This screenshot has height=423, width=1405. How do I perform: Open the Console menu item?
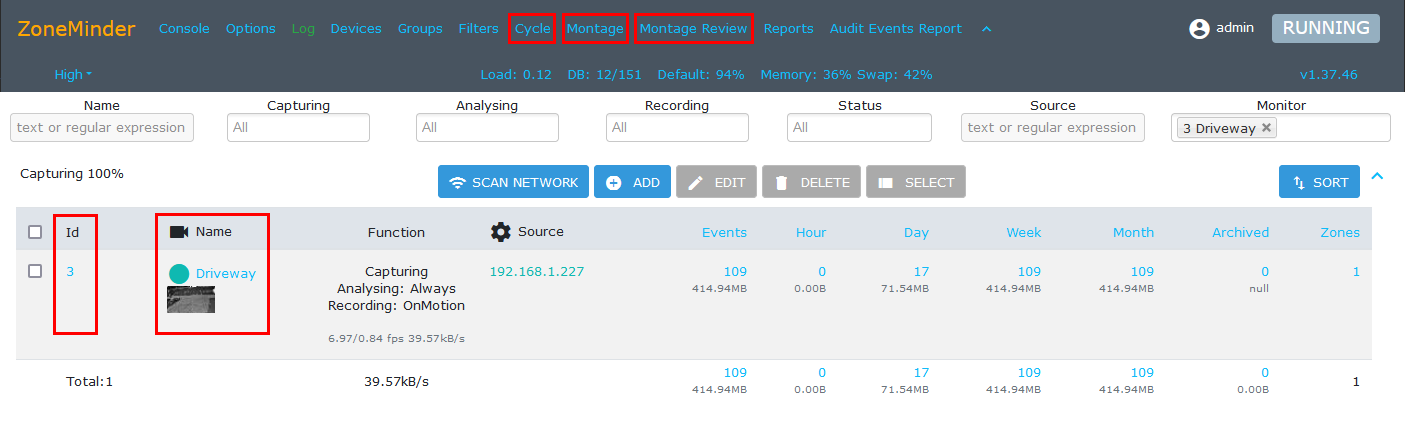click(184, 29)
